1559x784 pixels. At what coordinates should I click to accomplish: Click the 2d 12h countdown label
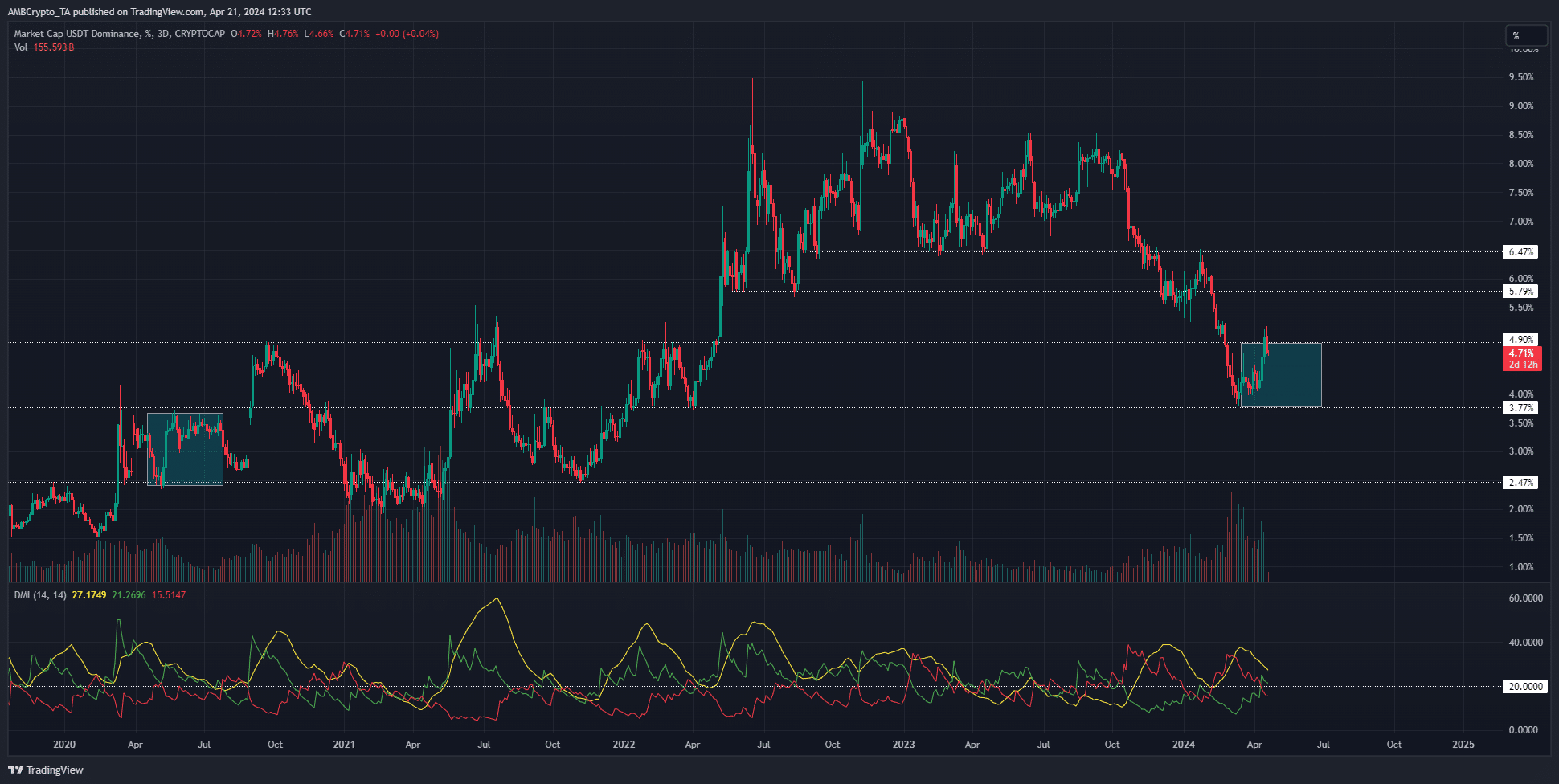(1522, 365)
